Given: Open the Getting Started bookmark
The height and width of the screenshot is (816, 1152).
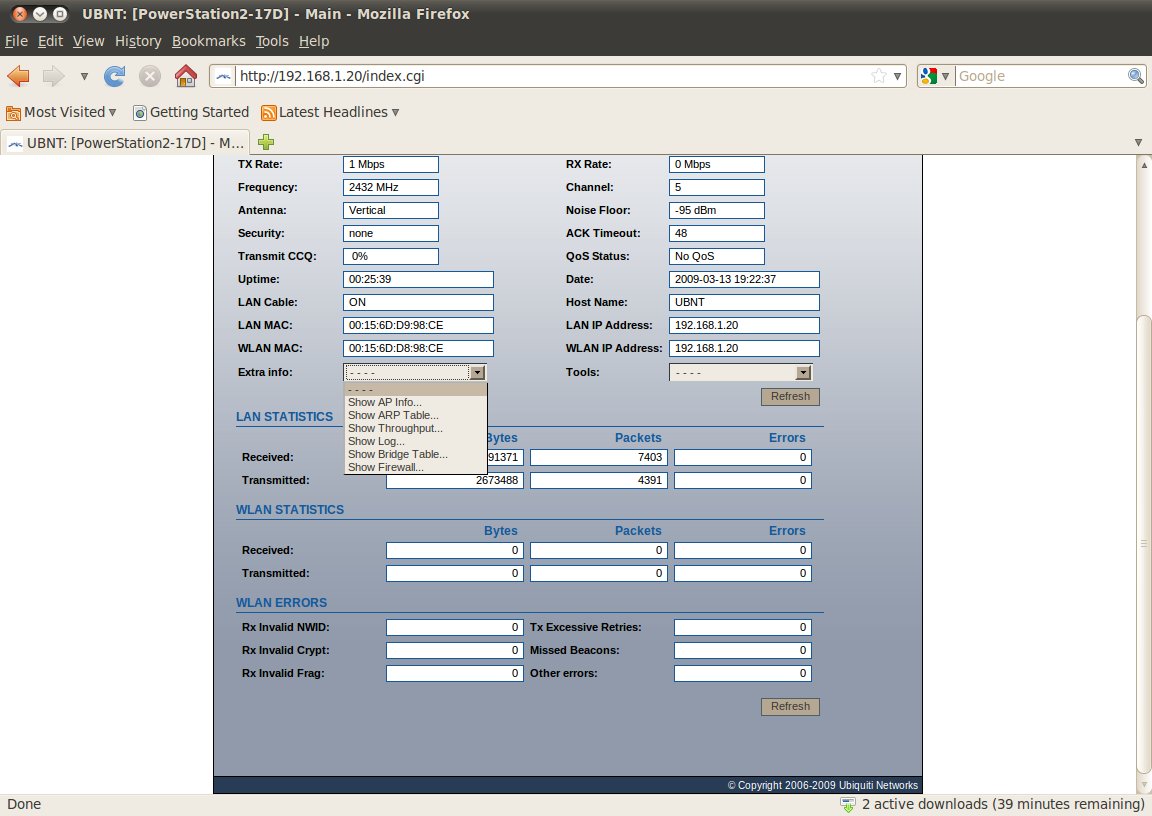Looking at the screenshot, I should 191,112.
